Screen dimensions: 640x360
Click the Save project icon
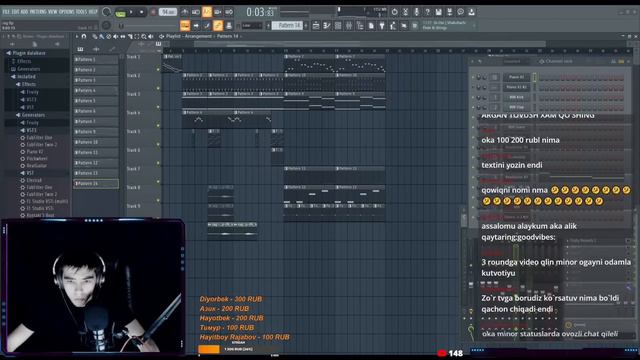[438, 12]
